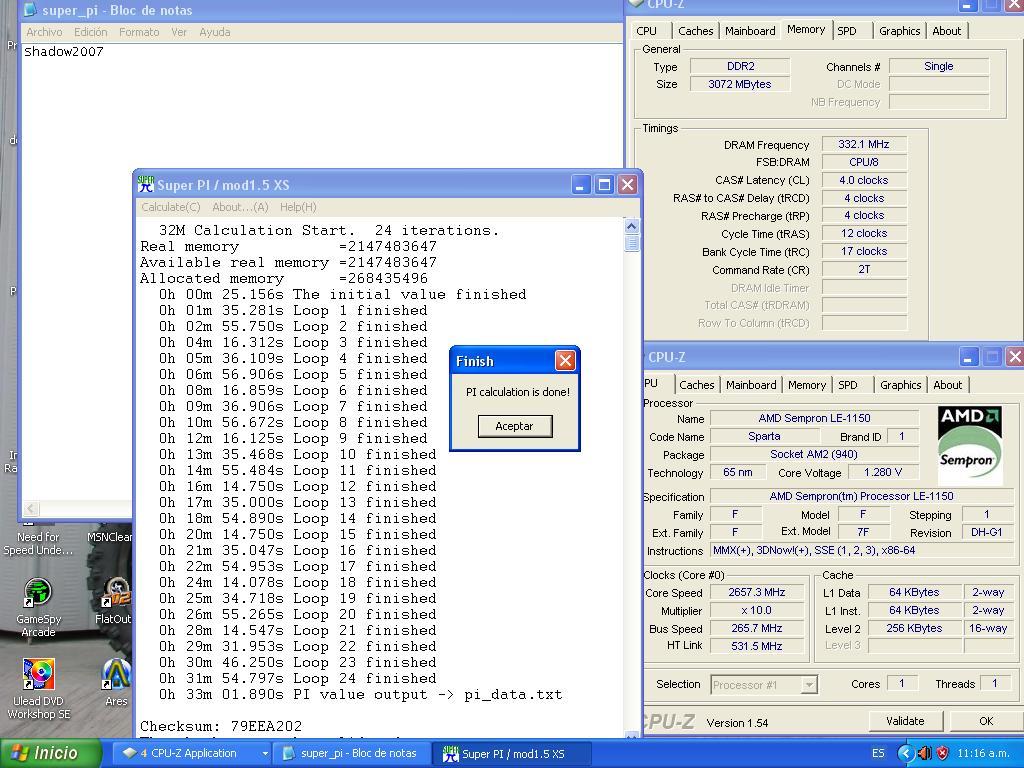
Task: Switch to About tab in lower CPU-Z
Action: (948, 385)
